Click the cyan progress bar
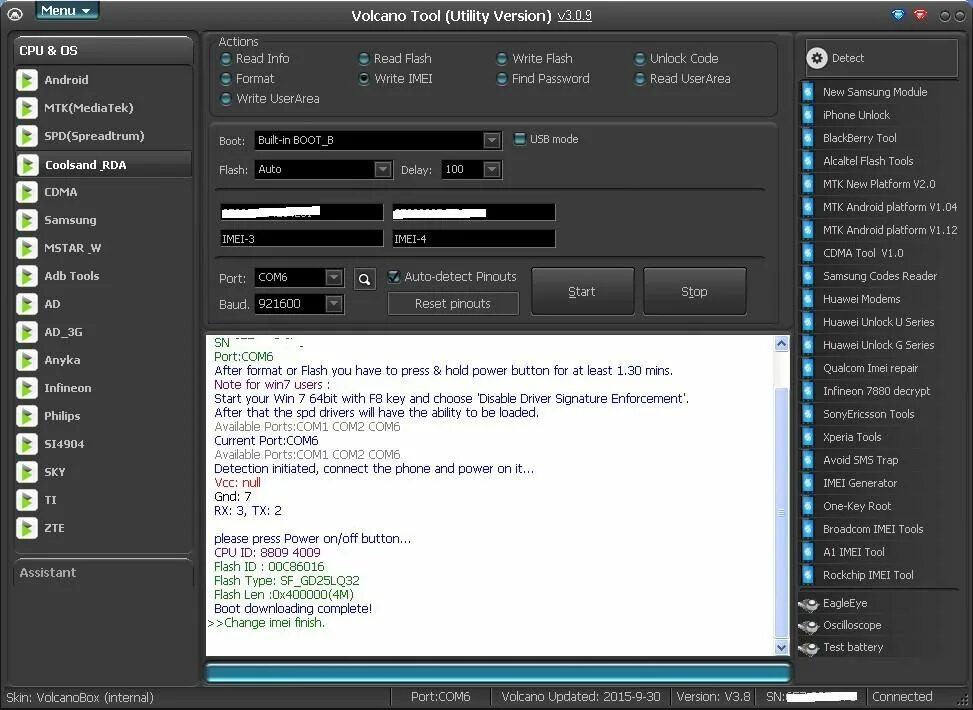The height and width of the screenshot is (710, 973). [x=498, y=673]
